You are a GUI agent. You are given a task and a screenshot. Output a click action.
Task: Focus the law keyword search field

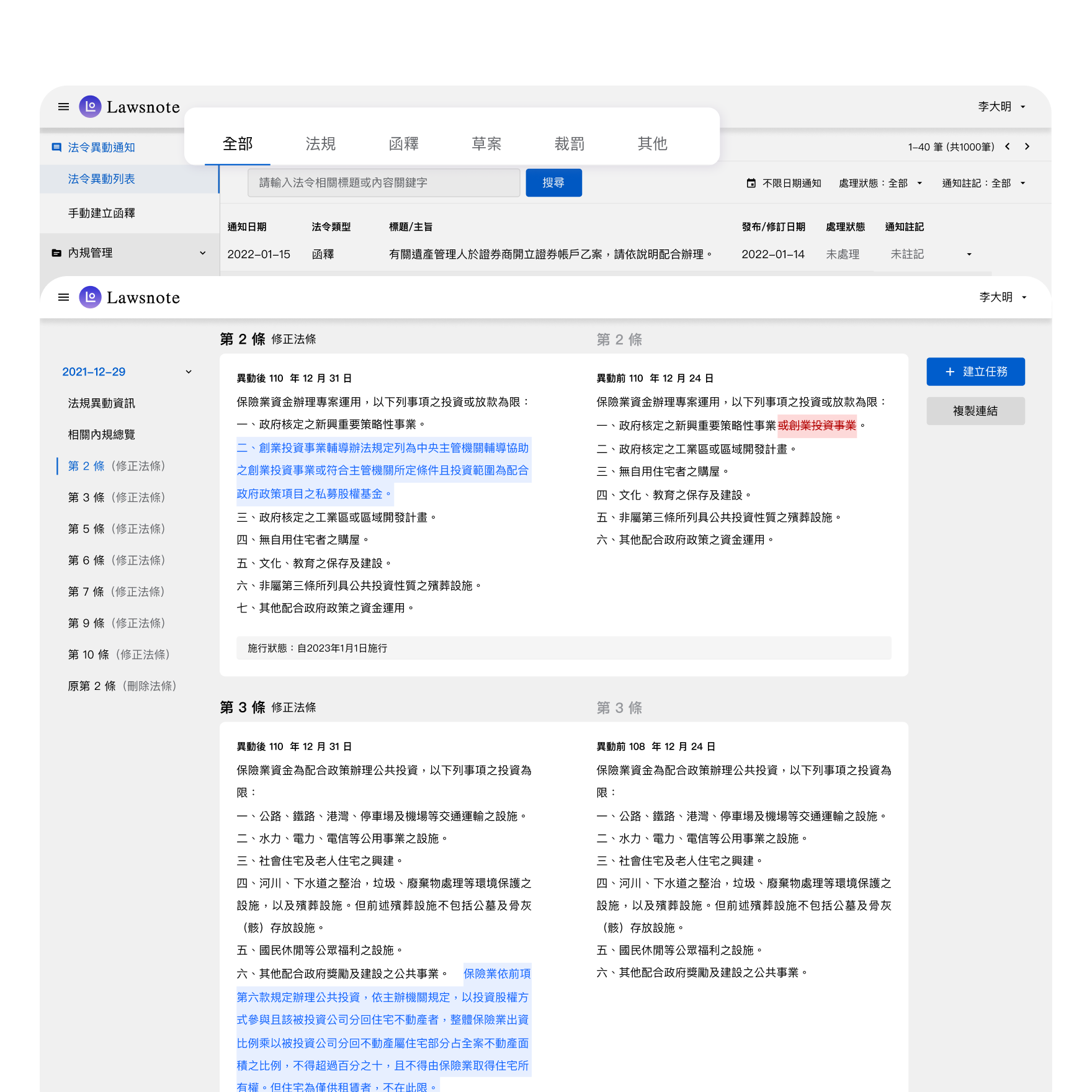(383, 182)
